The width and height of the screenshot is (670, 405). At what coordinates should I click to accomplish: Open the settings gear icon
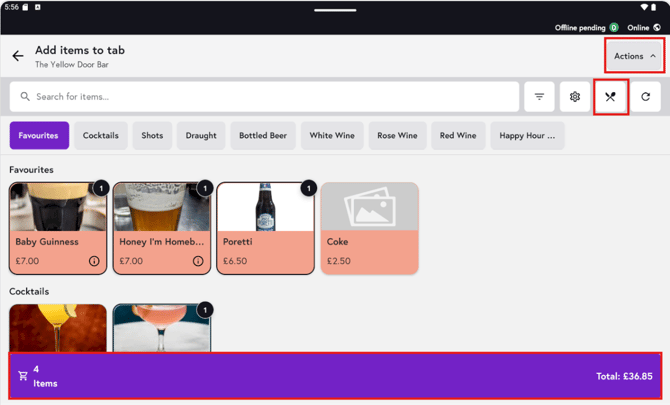coord(575,97)
